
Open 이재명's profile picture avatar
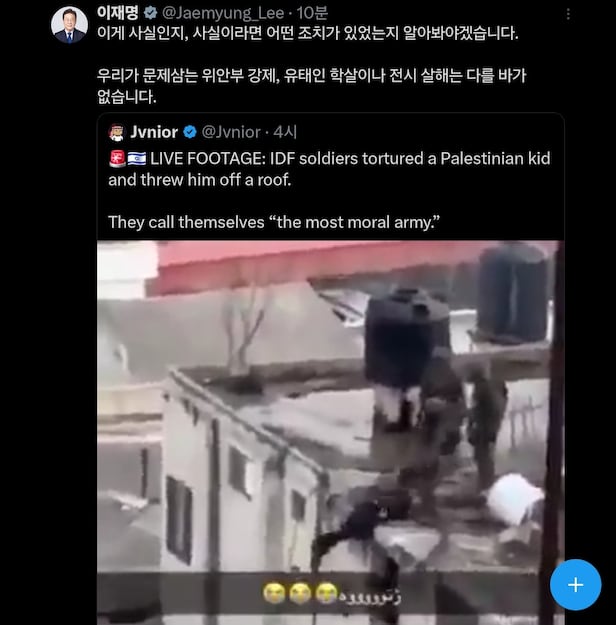pos(69,25)
